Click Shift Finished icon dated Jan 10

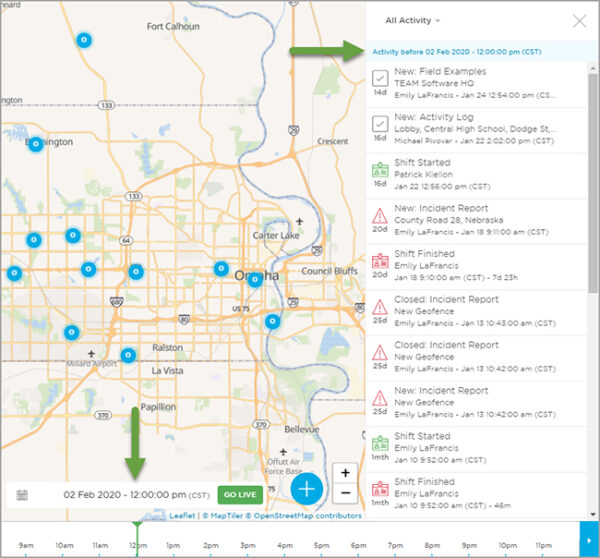[x=380, y=489]
